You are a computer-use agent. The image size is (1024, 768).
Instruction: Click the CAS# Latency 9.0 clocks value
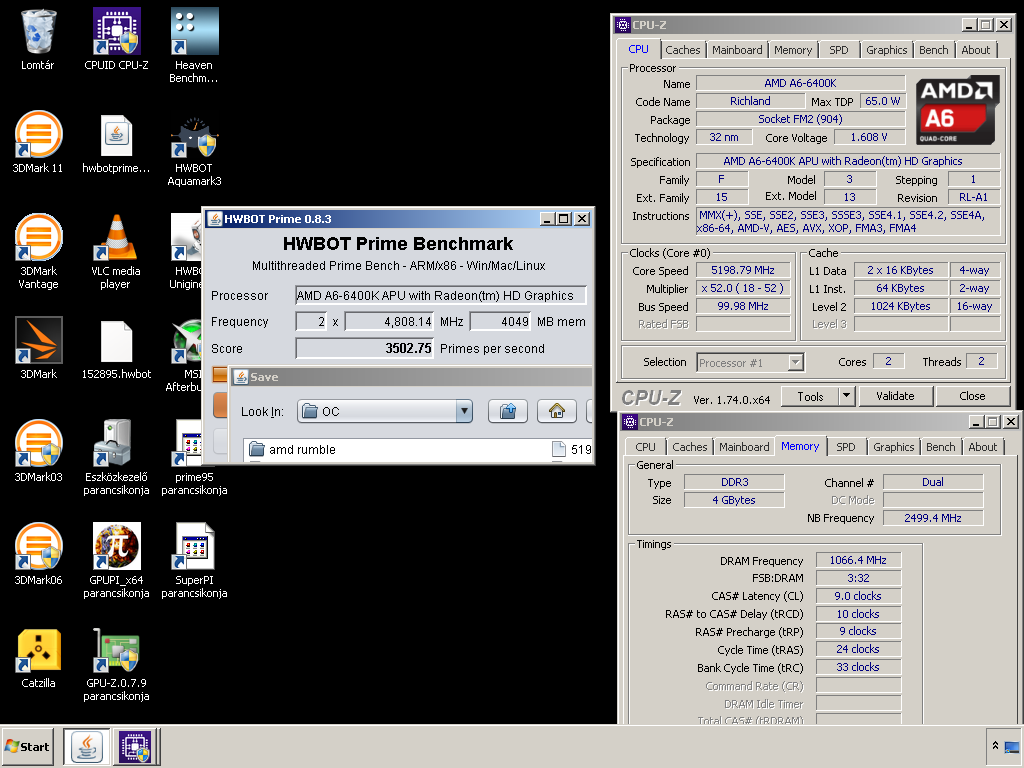coord(858,596)
